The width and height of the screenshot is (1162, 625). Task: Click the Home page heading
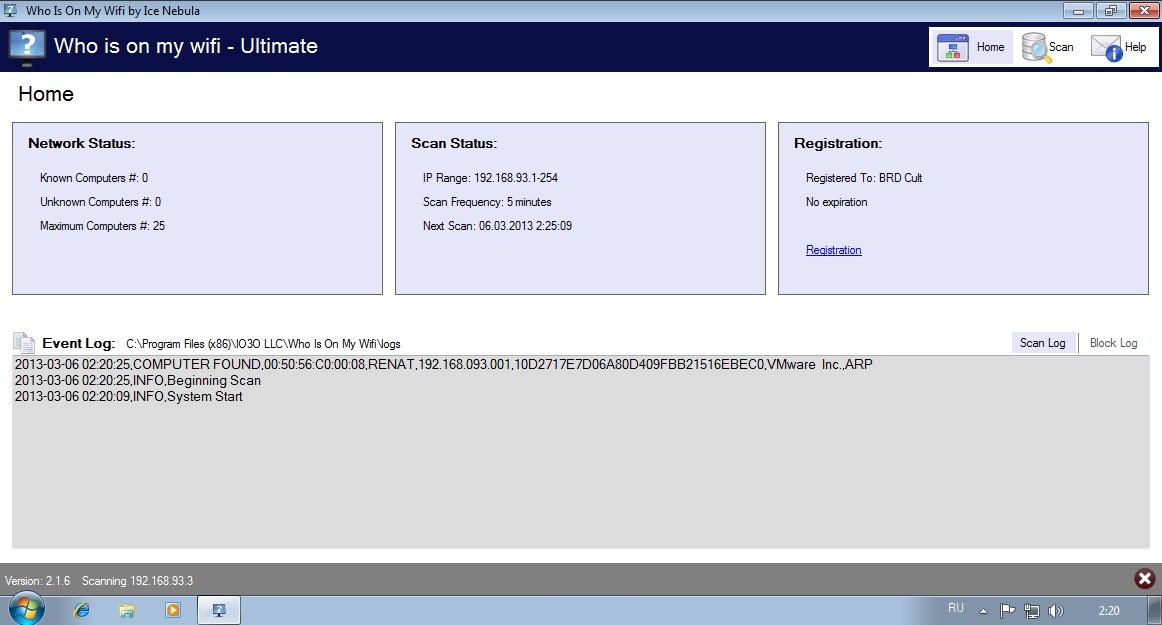point(46,94)
